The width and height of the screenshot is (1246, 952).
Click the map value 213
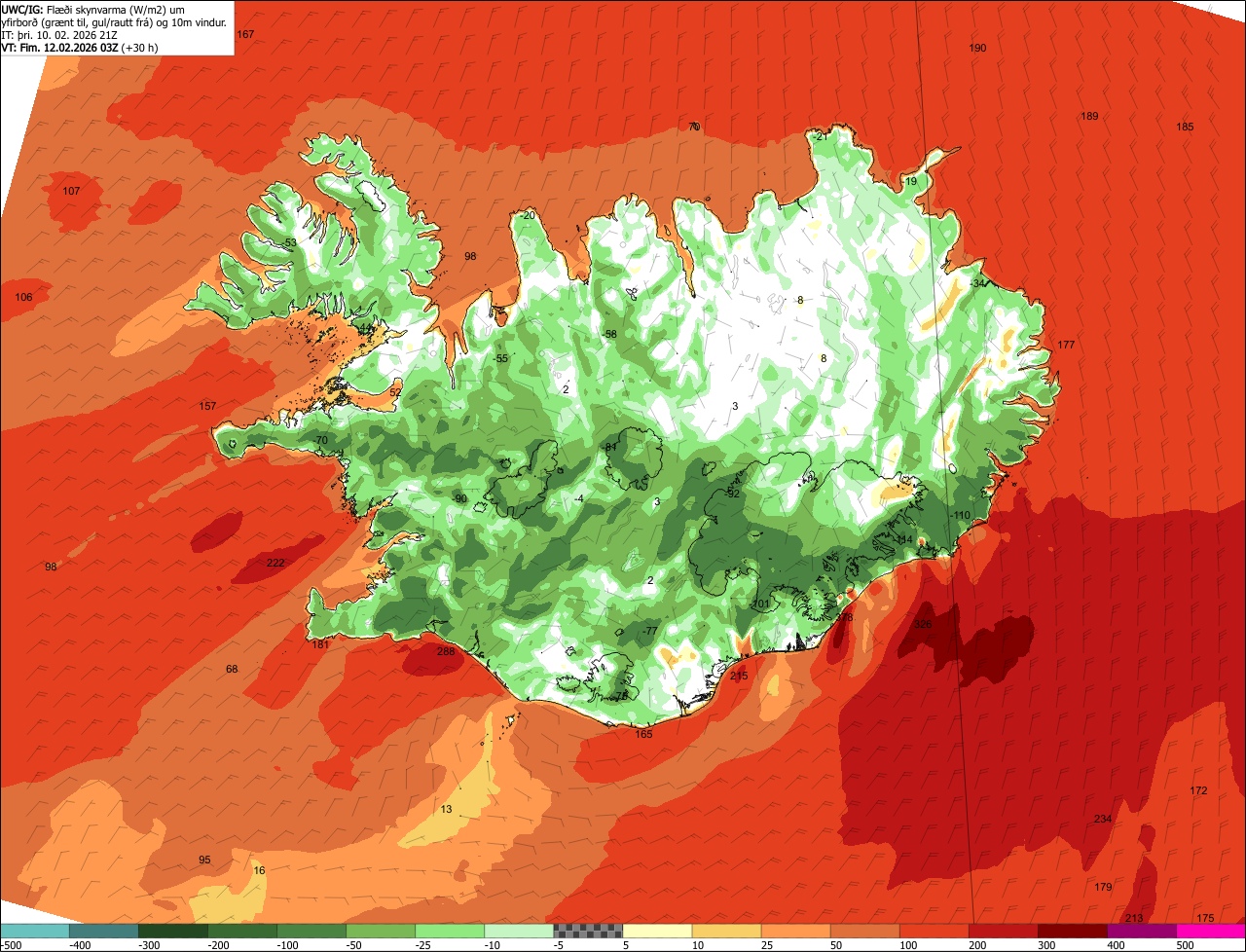(x=1134, y=918)
